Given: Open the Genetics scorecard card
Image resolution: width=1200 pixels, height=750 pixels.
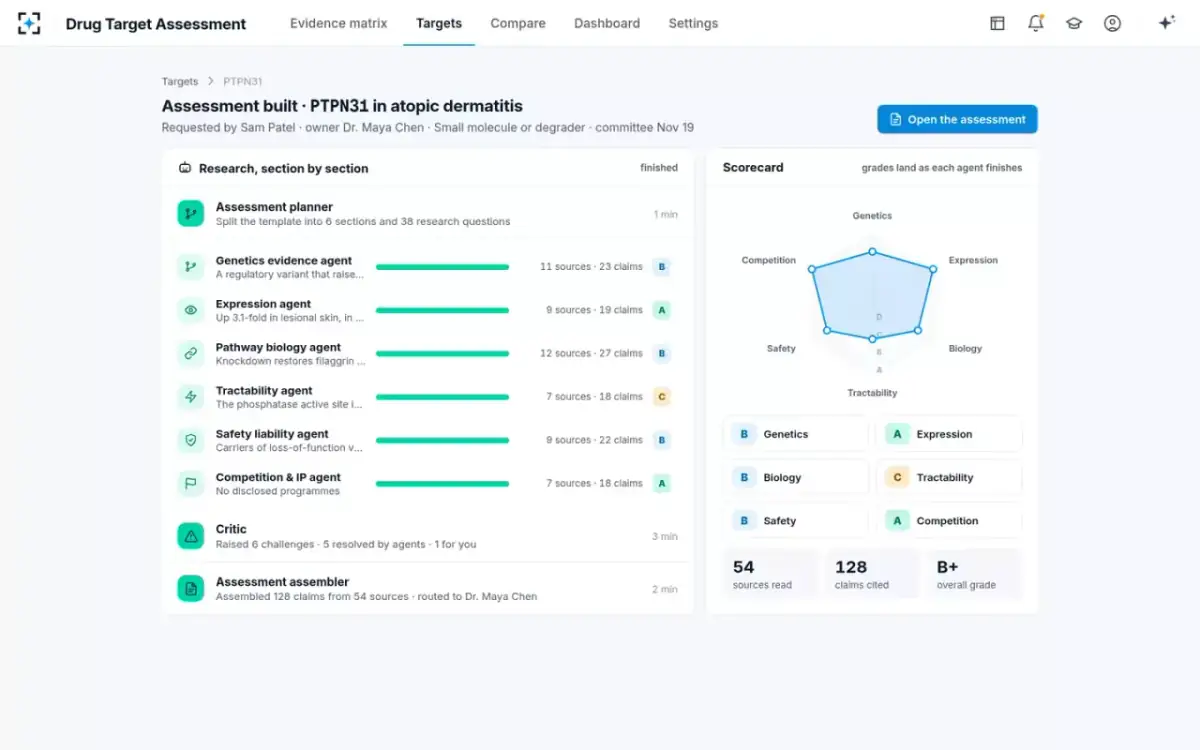Looking at the screenshot, I should [796, 434].
